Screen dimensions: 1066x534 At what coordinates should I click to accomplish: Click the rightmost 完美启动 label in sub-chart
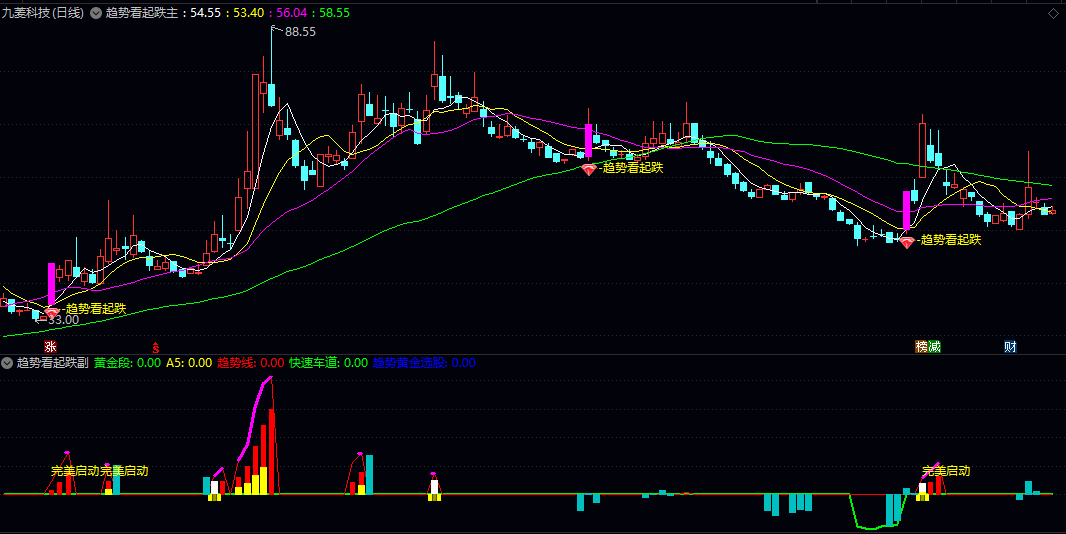click(946, 471)
